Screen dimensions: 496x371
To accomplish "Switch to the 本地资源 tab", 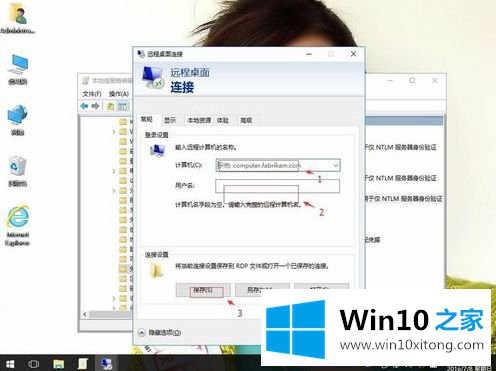I will pos(199,120).
